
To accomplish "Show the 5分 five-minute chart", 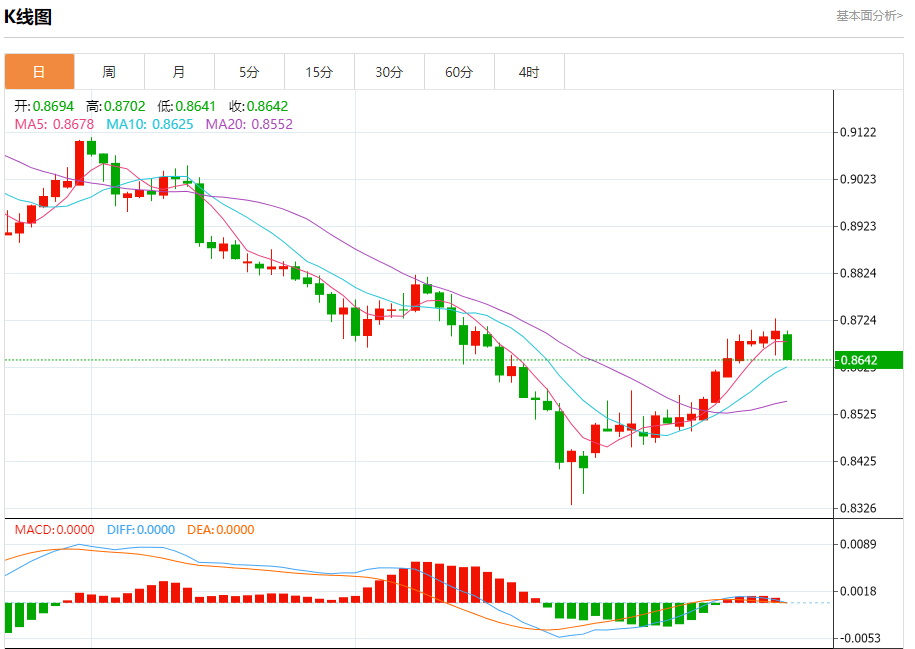I will pyautogui.click(x=249, y=72).
